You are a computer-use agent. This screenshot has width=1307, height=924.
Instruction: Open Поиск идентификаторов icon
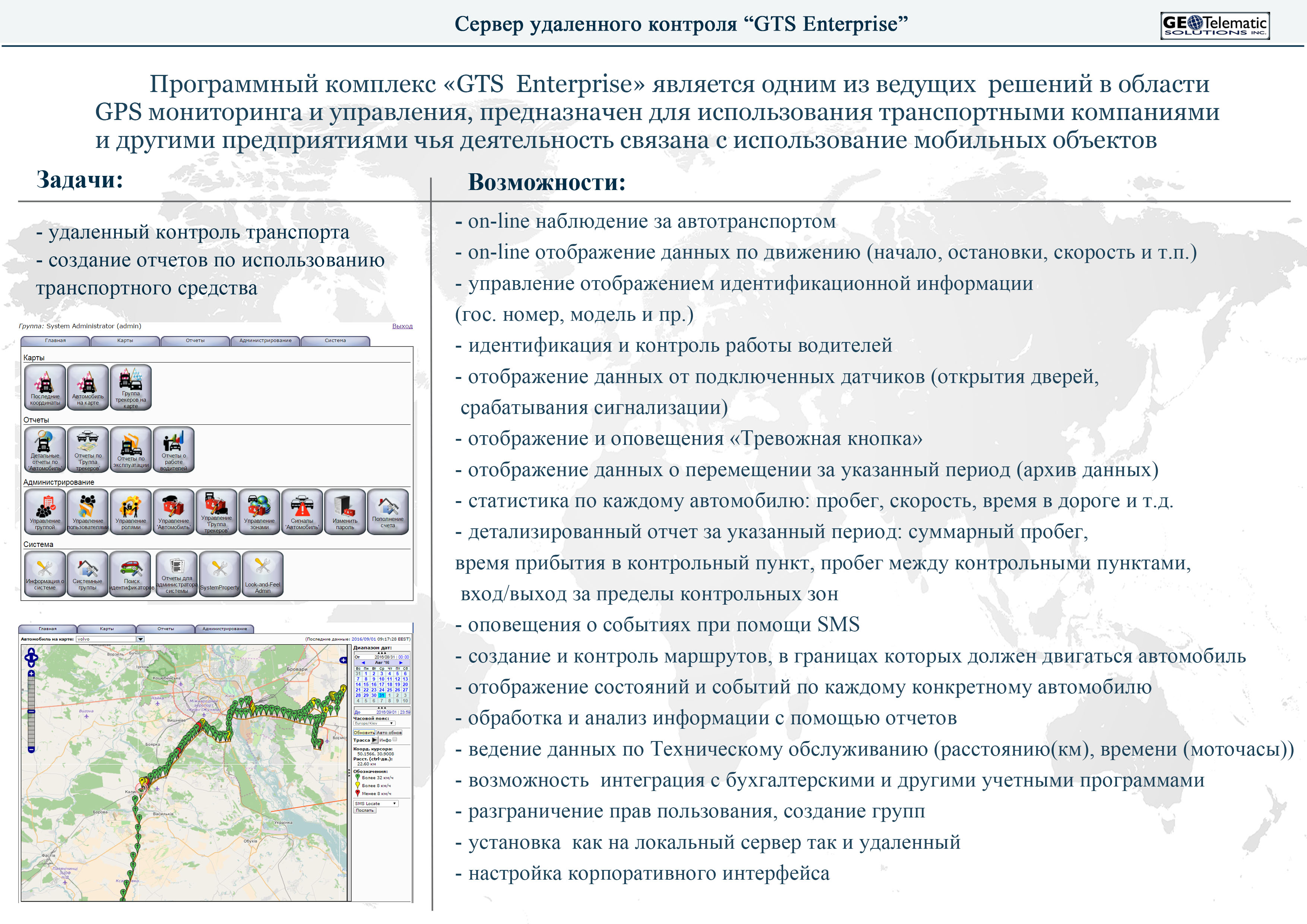pos(131,574)
